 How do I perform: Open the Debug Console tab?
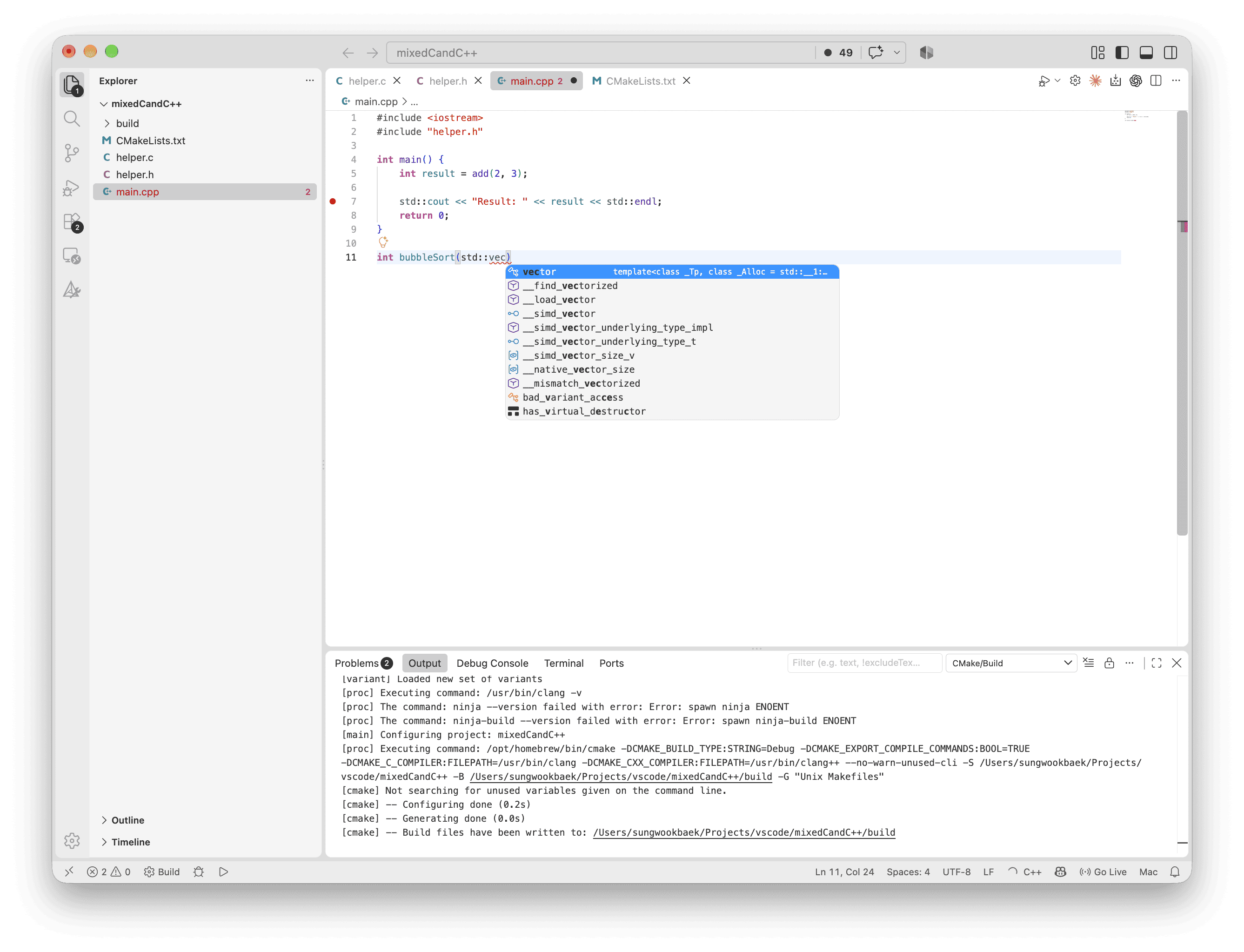pos(492,663)
